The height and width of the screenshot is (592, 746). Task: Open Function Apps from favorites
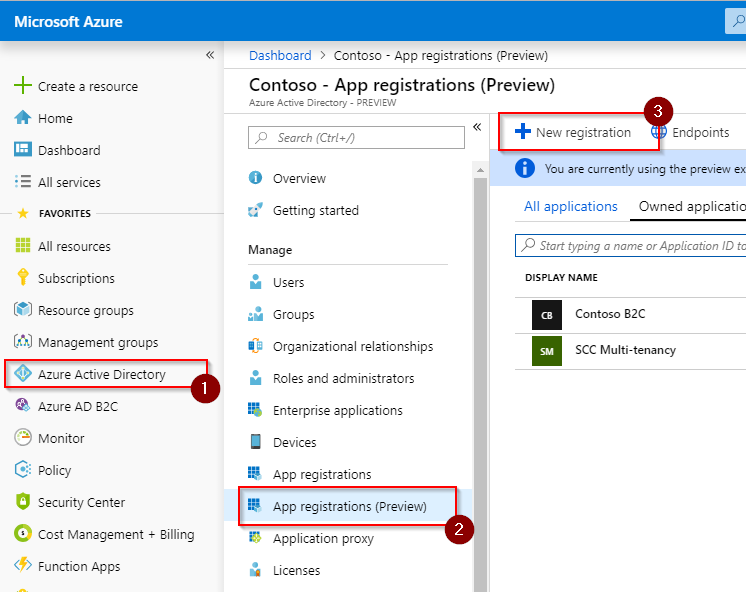point(79,566)
